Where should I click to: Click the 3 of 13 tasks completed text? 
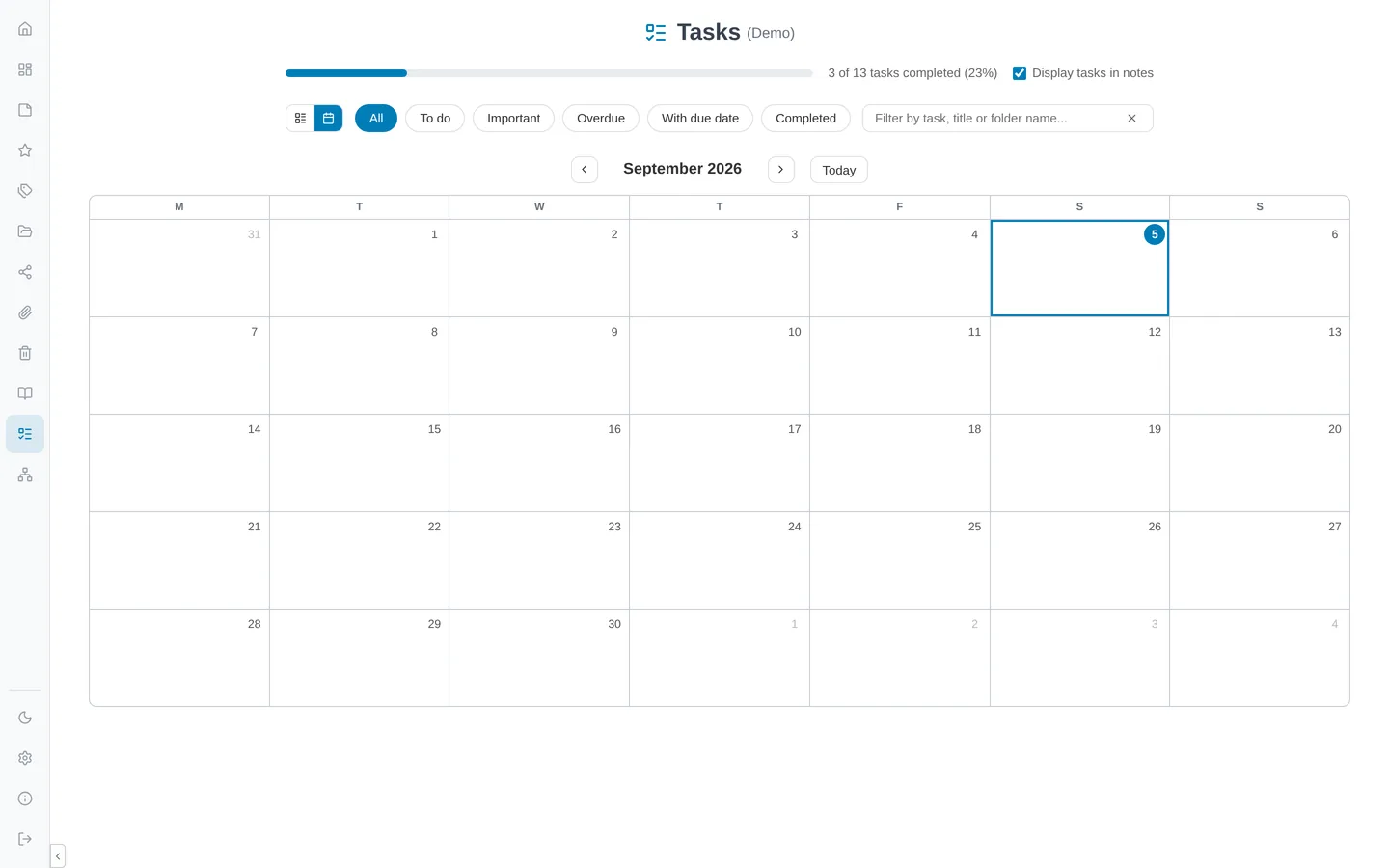[912, 73]
